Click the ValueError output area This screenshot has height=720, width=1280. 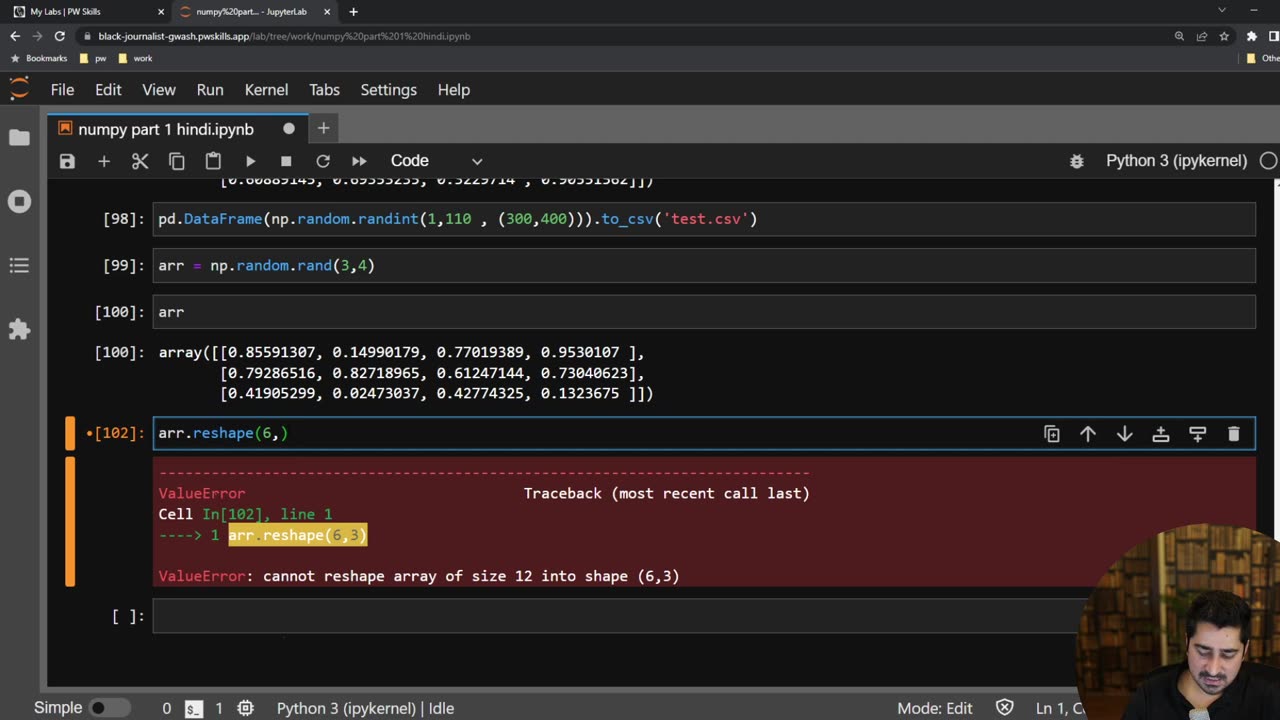click(x=704, y=522)
